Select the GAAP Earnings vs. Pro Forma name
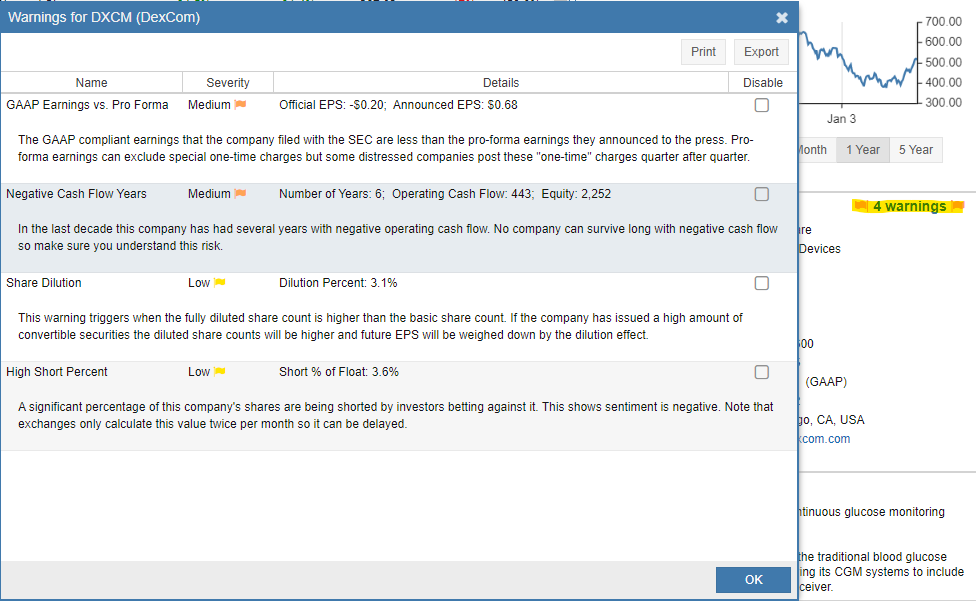This screenshot has width=977, height=601. coord(87,105)
